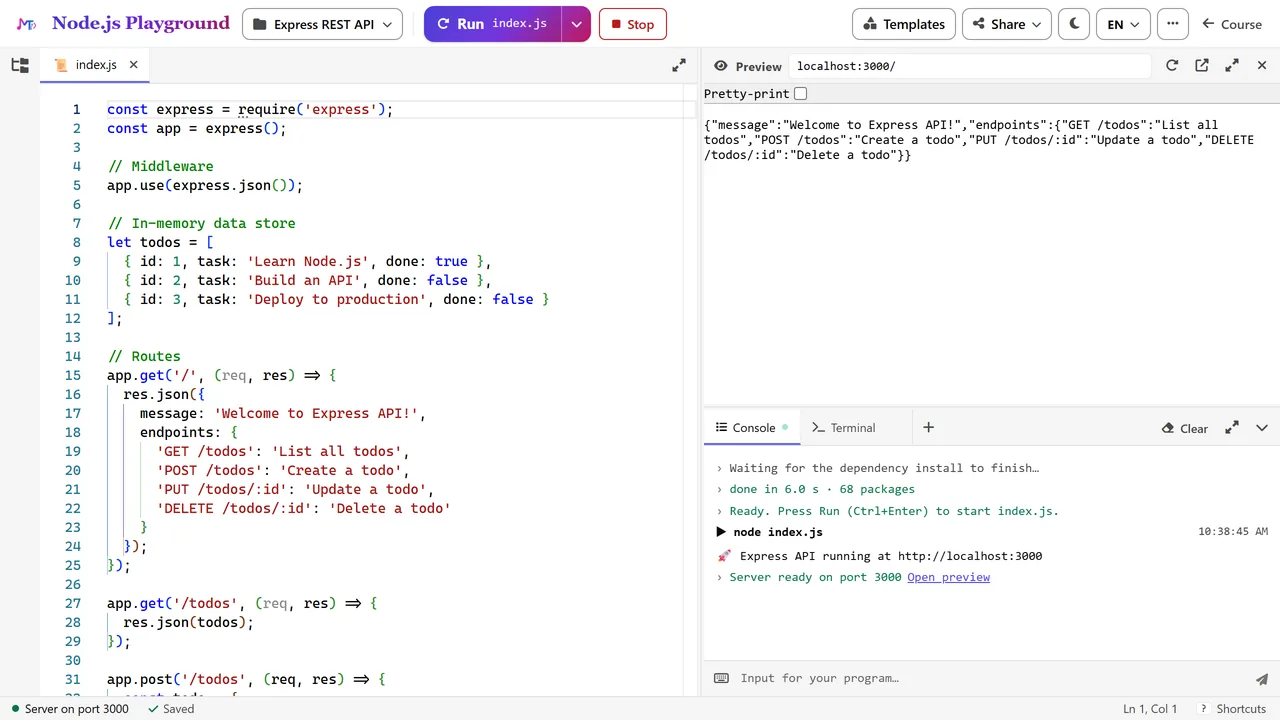
Task: Clear the console output
Action: point(1185,428)
